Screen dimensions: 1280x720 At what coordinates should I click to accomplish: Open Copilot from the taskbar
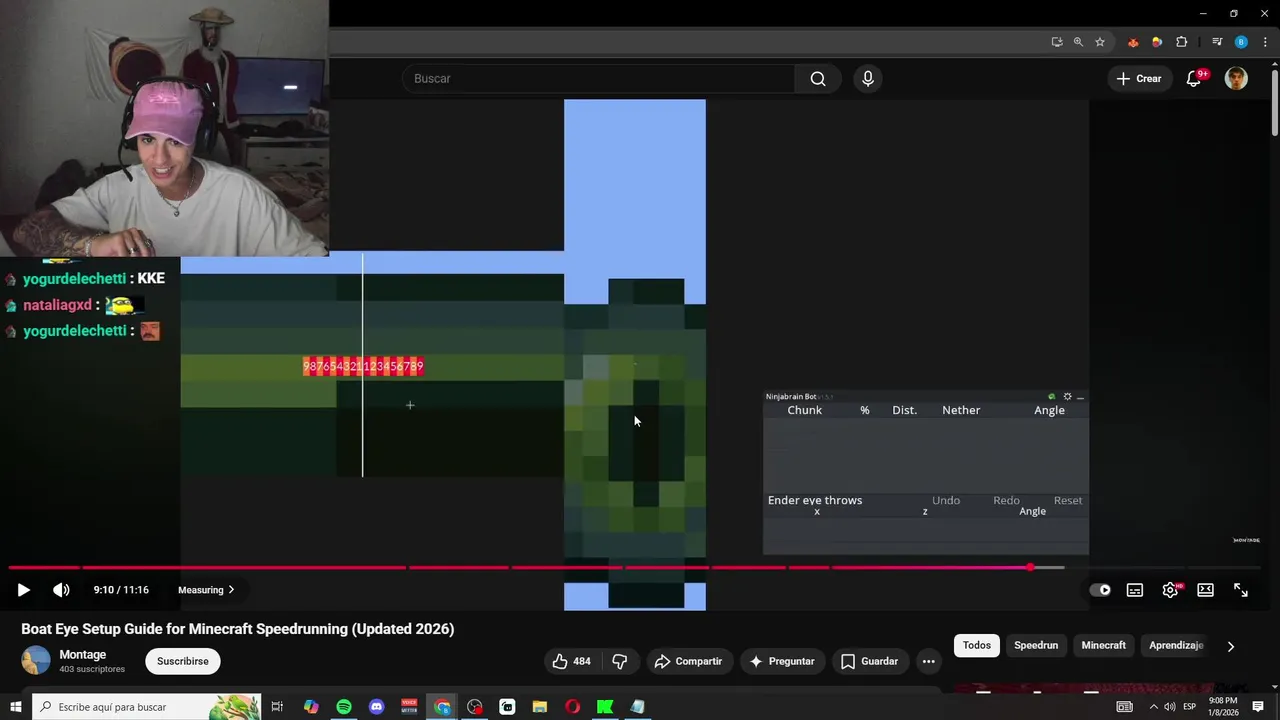click(311, 707)
